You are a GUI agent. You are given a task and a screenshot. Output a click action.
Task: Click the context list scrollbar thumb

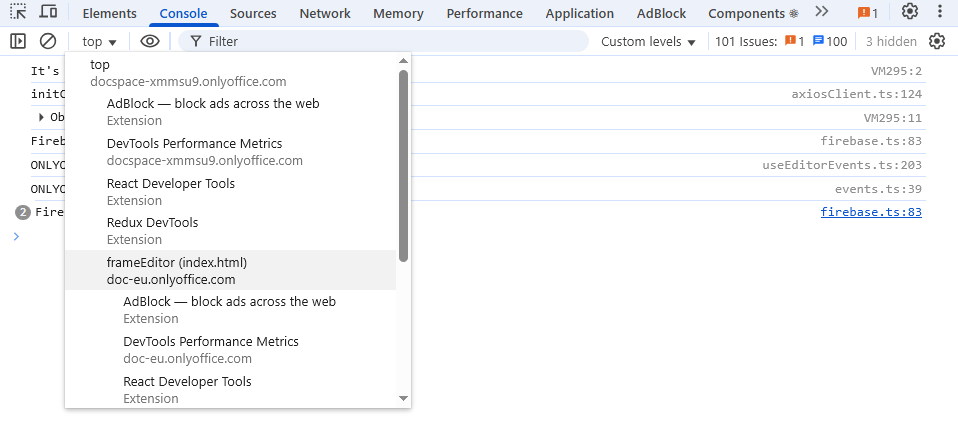pos(403,166)
